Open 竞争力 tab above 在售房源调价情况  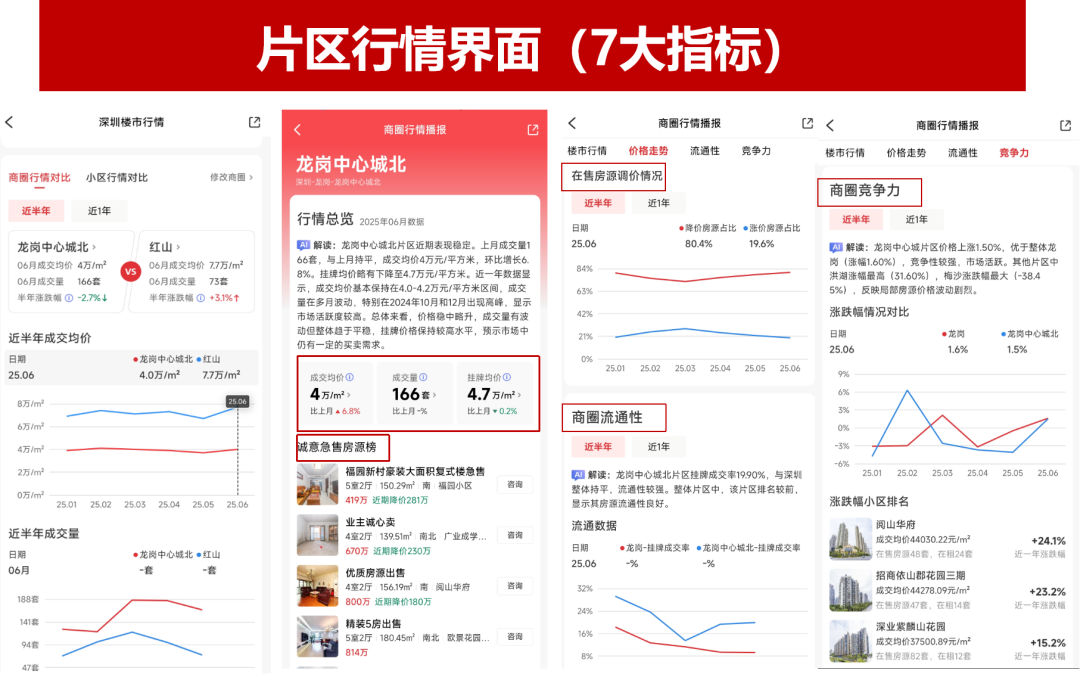click(756, 151)
